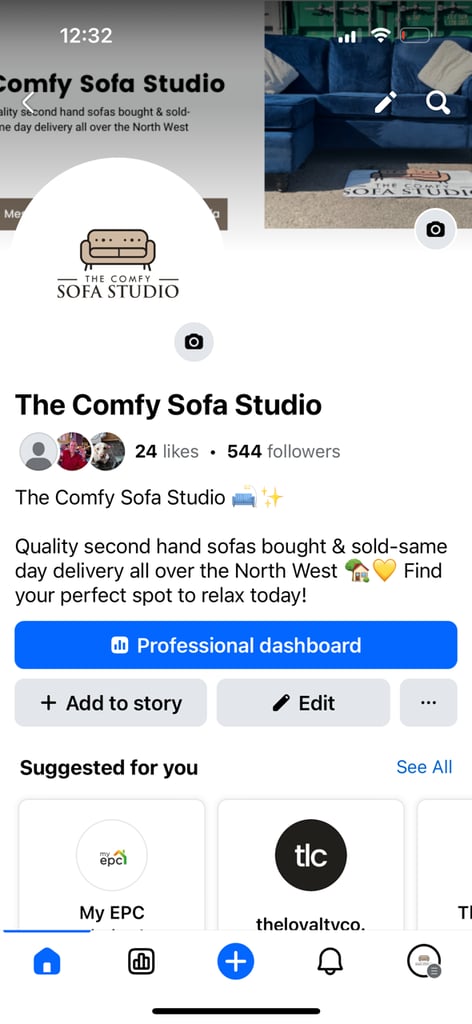Tap the profile picture camera icon
The height and width of the screenshot is (1024, 472).
coord(194,342)
